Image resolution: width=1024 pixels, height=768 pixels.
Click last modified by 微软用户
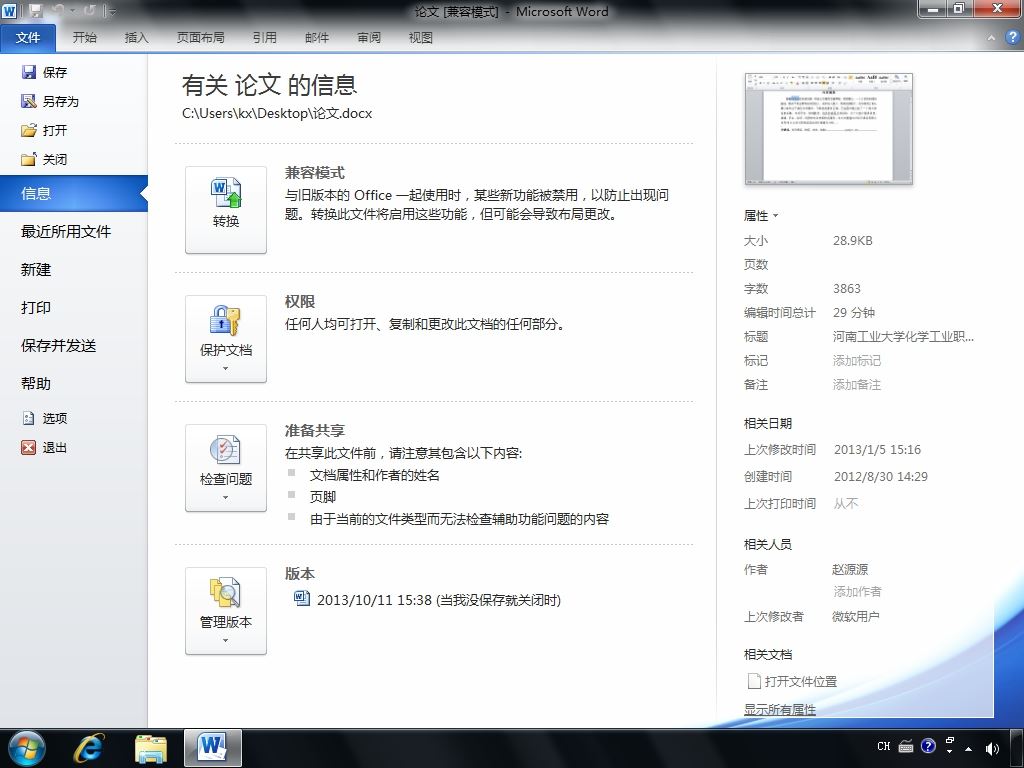(856, 616)
